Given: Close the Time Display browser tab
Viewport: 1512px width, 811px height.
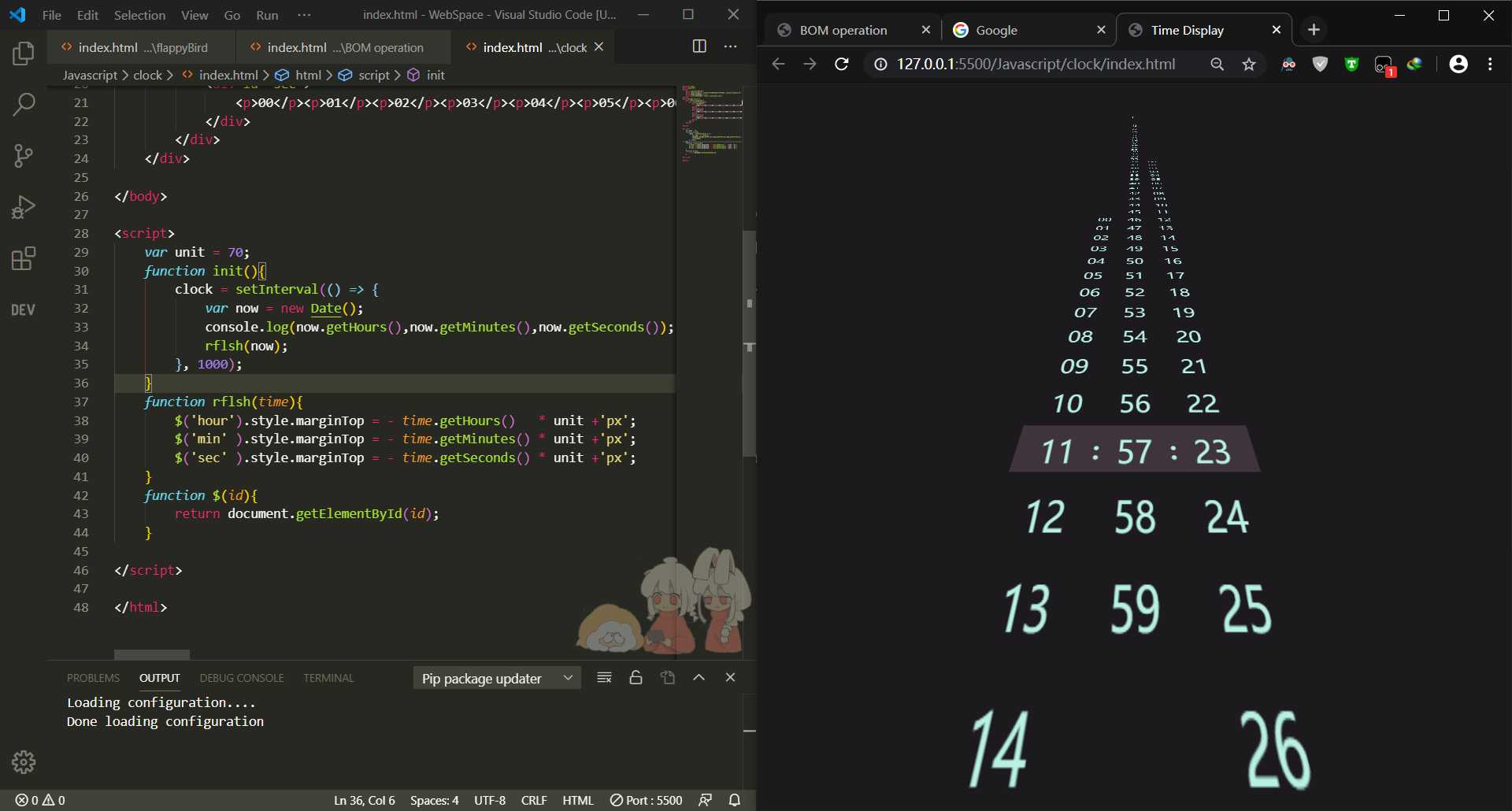Looking at the screenshot, I should pos(1277,30).
